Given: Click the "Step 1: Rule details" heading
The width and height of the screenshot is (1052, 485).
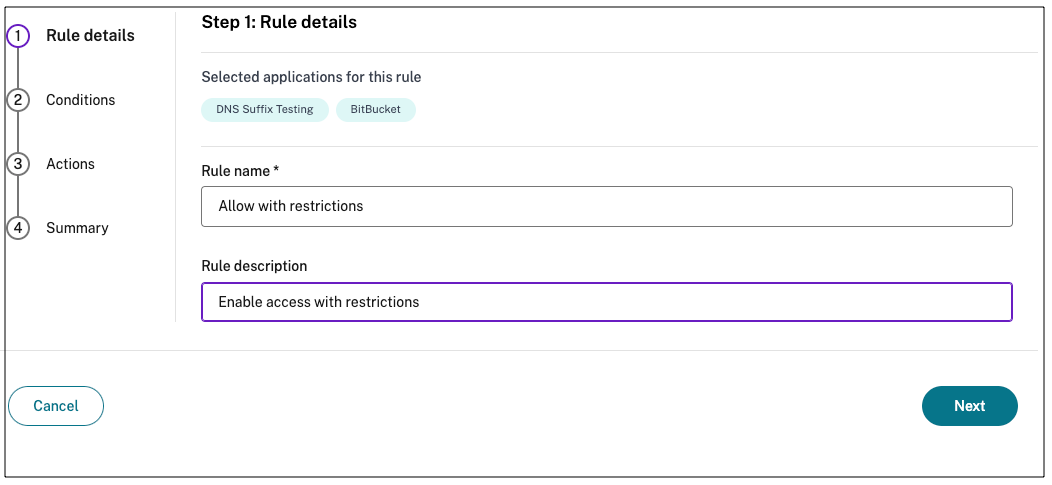Looking at the screenshot, I should point(279,21).
